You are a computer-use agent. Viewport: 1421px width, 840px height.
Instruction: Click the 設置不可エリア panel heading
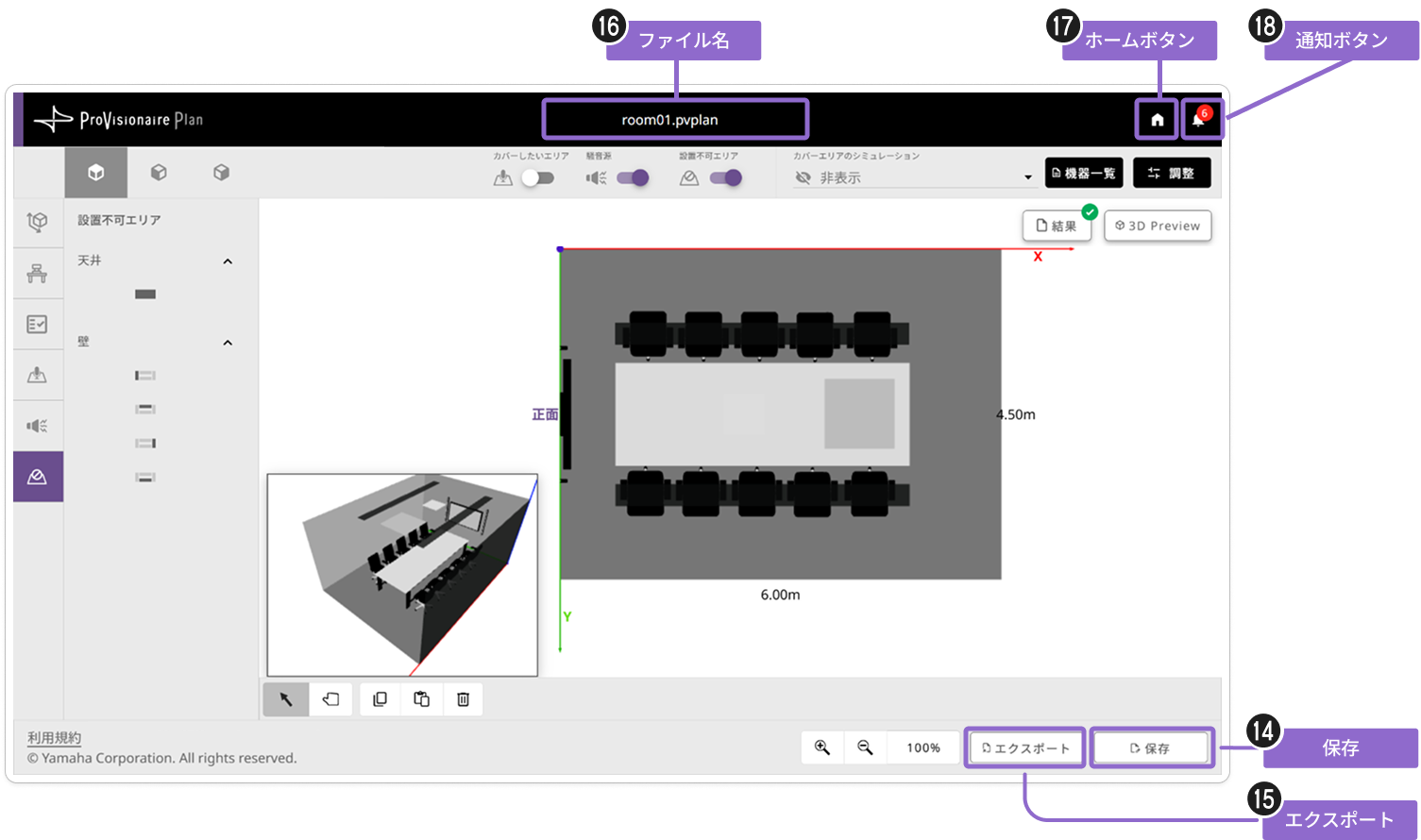pyautogui.click(x=119, y=220)
